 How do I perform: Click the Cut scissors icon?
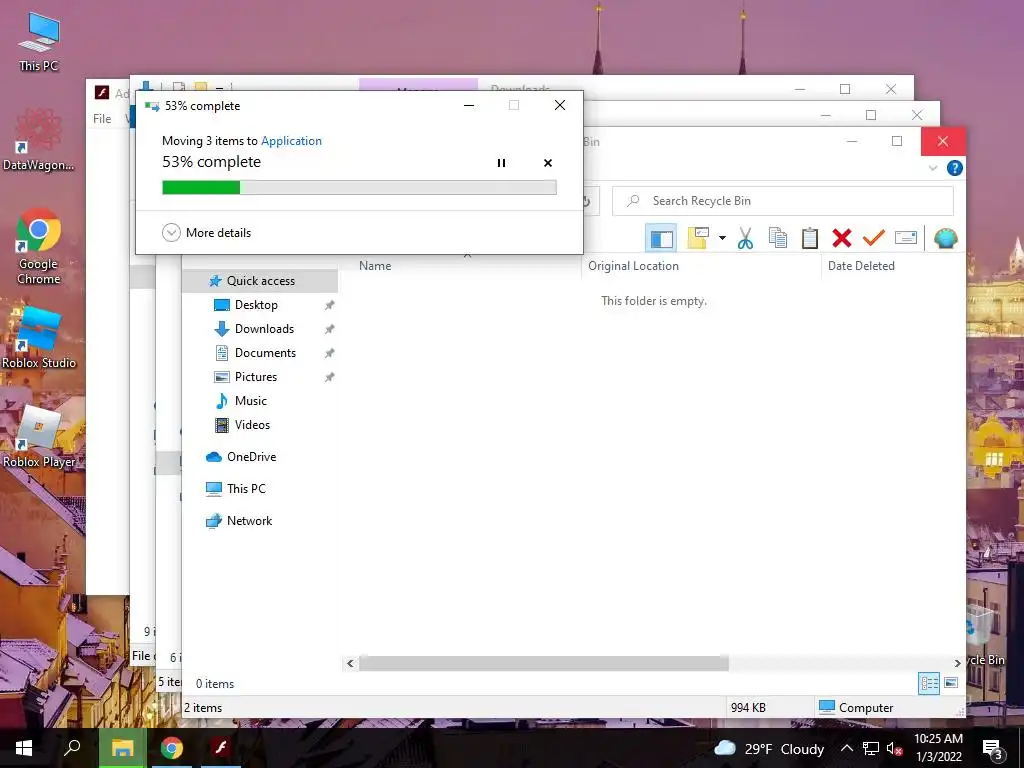coord(745,238)
